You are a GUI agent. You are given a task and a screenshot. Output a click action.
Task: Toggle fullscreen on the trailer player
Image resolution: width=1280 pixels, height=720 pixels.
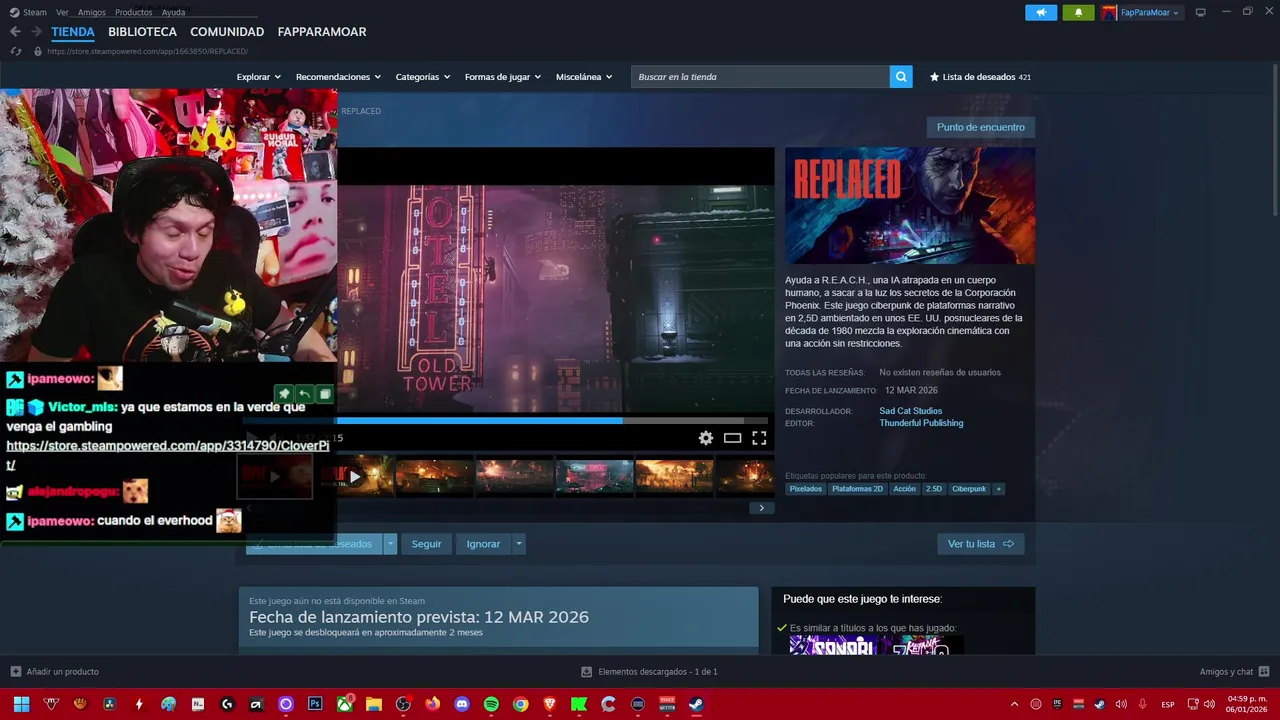[759, 438]
